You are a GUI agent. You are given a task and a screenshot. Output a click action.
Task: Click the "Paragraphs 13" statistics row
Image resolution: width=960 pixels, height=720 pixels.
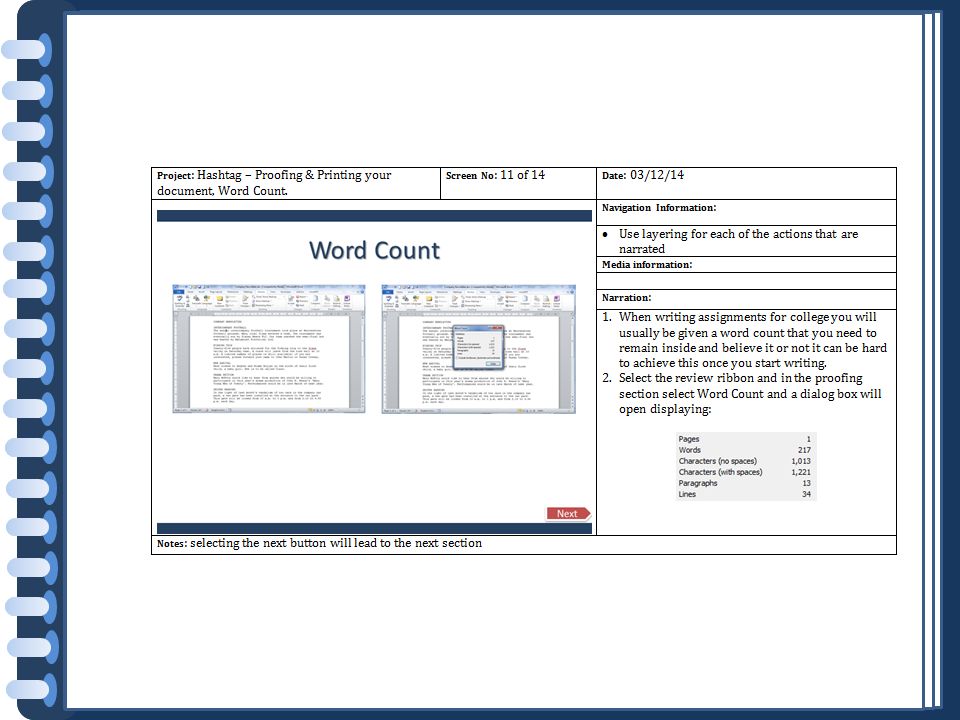[x=744, y=483]
